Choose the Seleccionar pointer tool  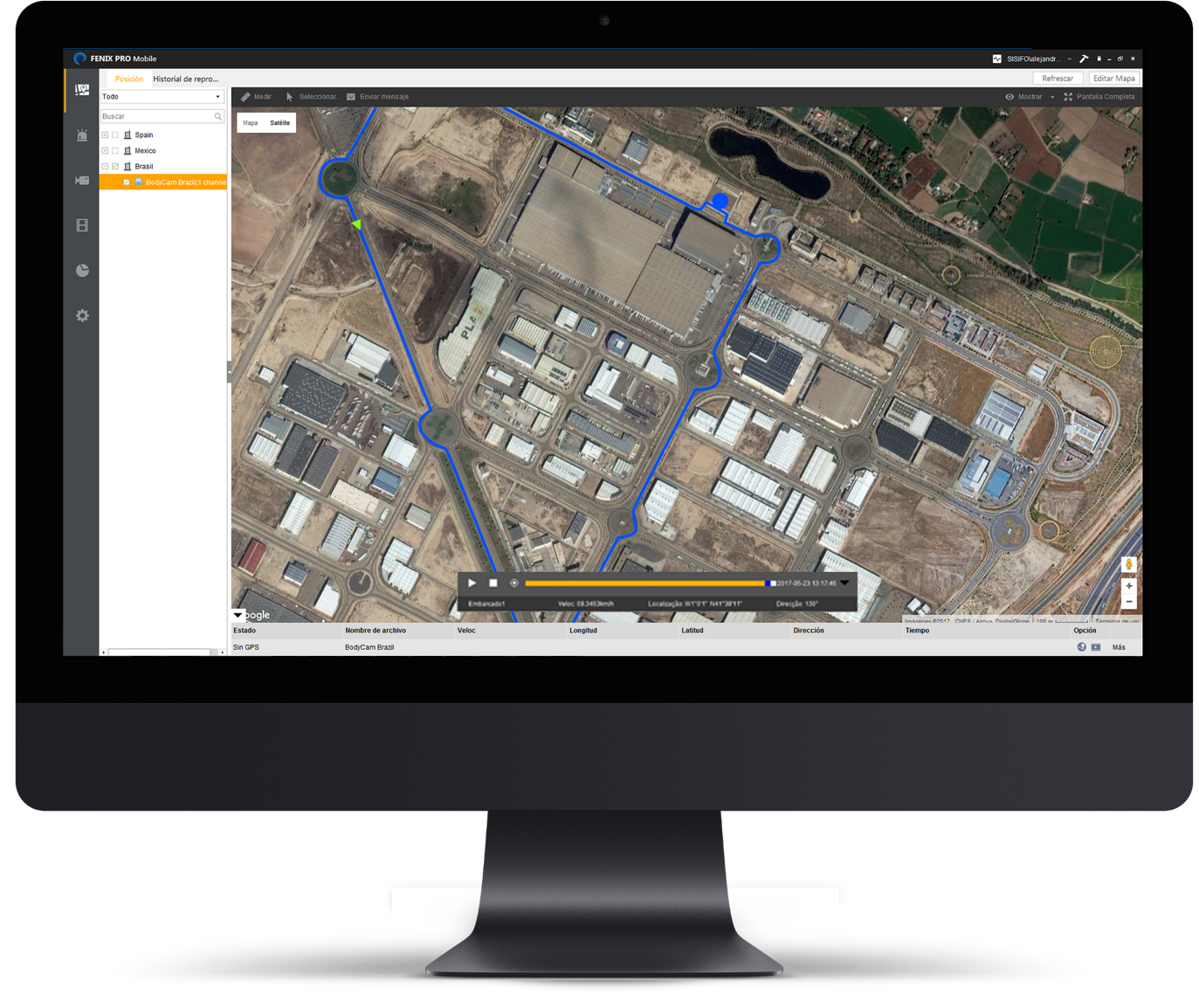pos(312,97)
